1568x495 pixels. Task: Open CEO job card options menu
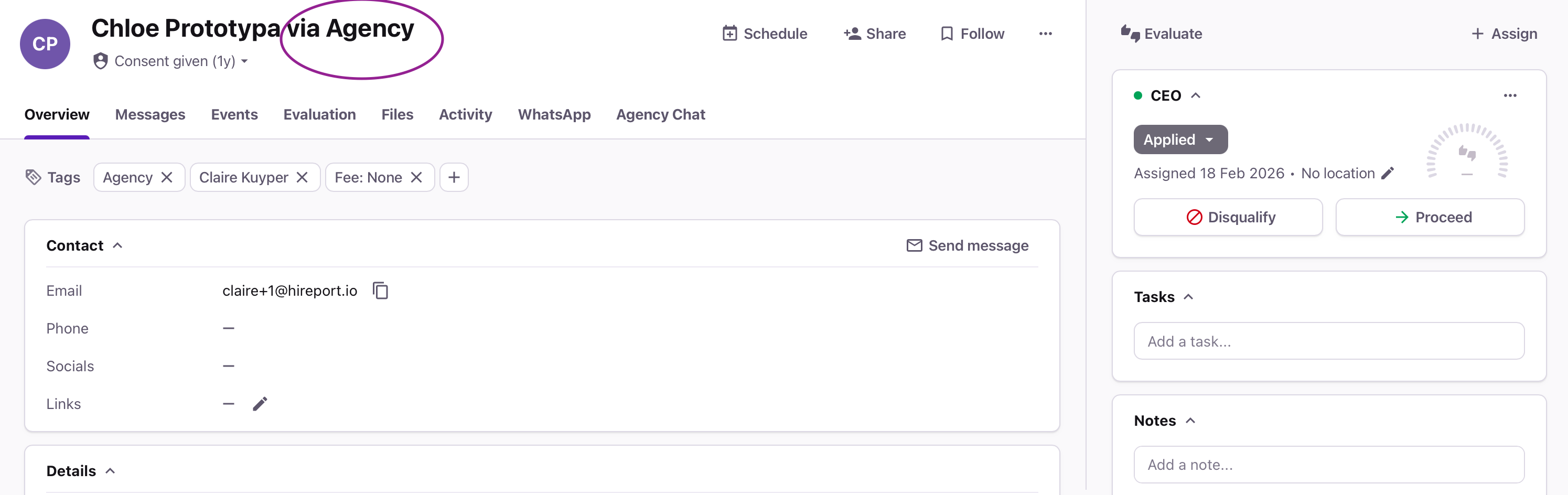coord(1510,95)
